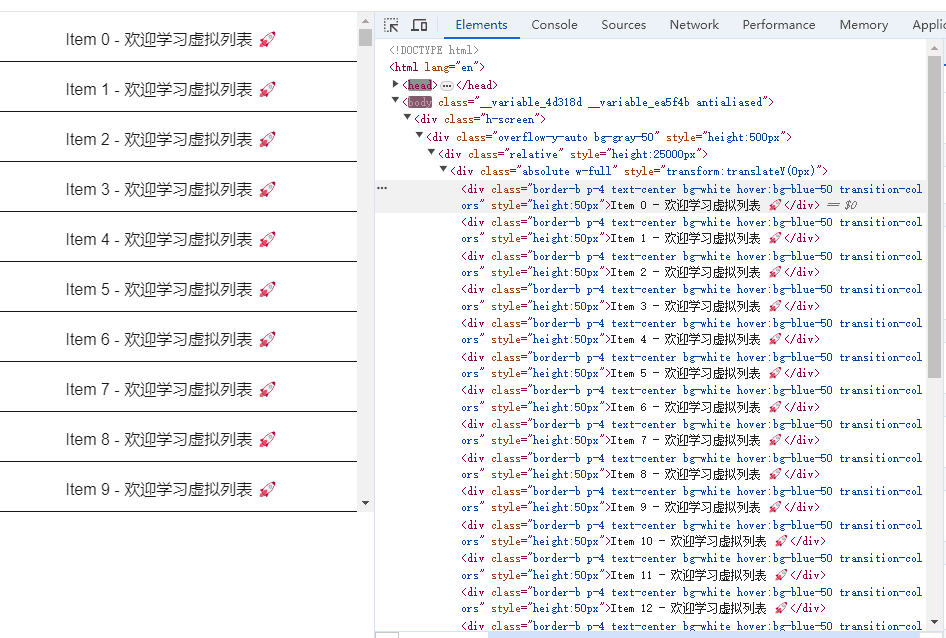Open the Sources tab
The width and height of the screenshot is (946, 638).
(623, 24)
